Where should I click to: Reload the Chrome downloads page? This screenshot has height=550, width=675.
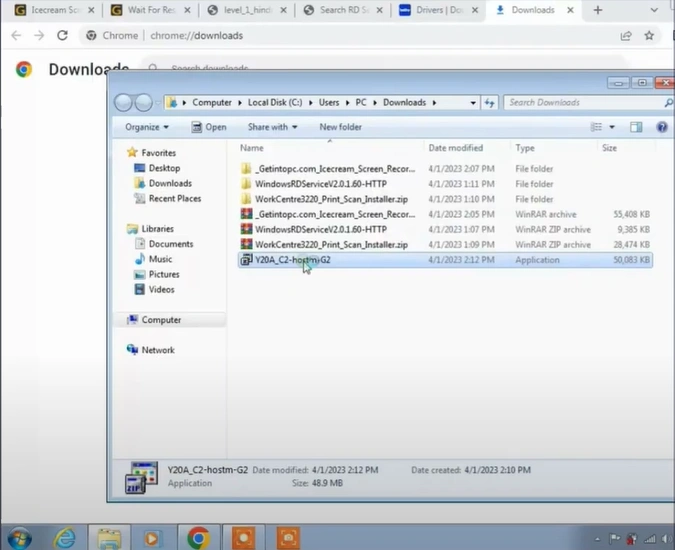tap(63, 35)
